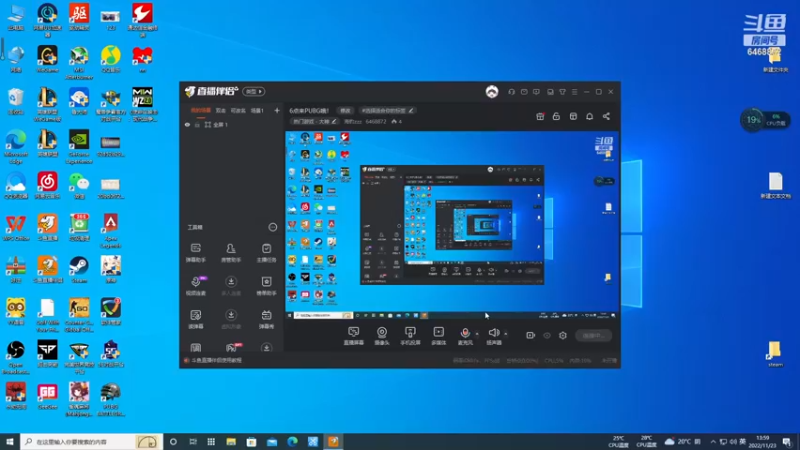The width and height of the screenshot is (800, 450).
Task: Toggle lock of 全屏1 source
Action: click(x=197, y=124)
